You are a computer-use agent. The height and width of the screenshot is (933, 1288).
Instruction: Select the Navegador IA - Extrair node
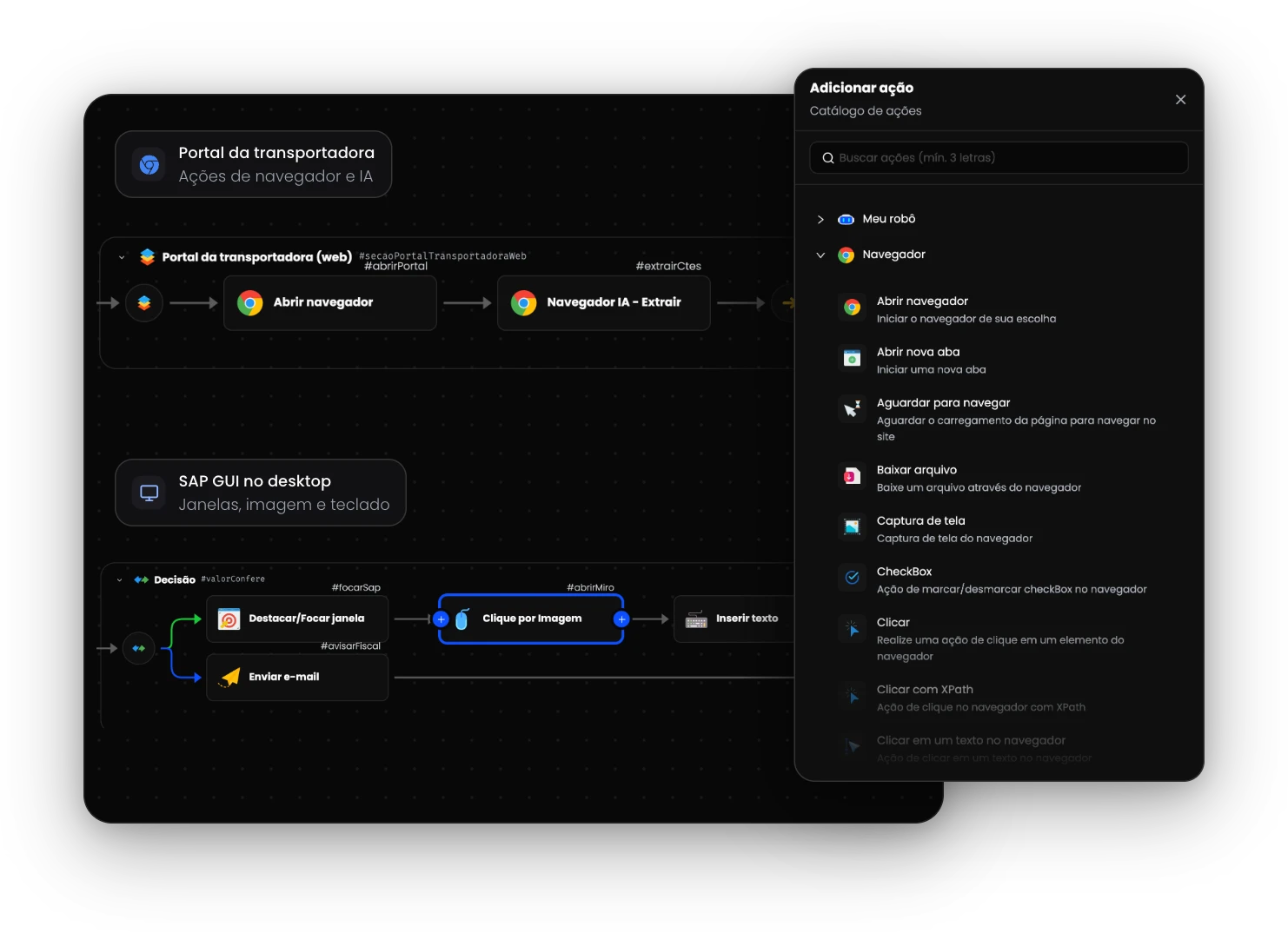604,303
